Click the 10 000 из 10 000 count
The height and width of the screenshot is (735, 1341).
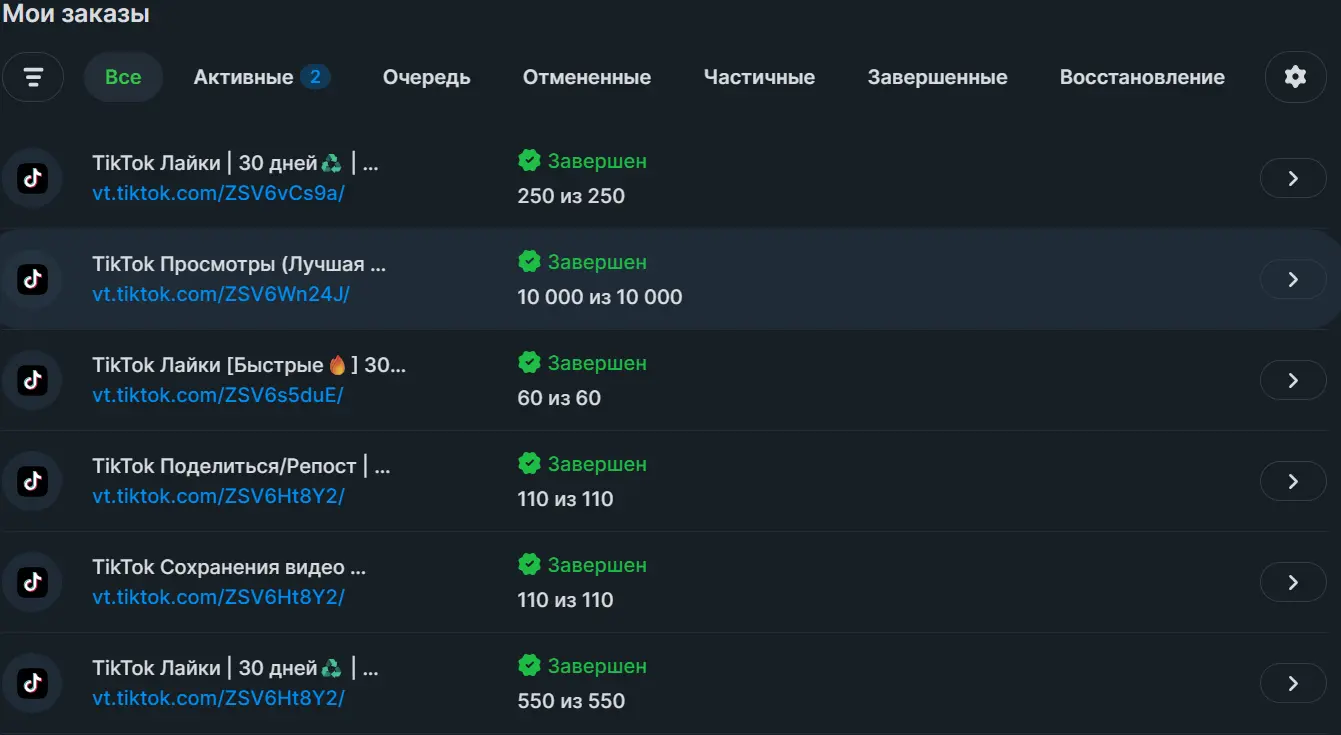click(x=600, y=297)
